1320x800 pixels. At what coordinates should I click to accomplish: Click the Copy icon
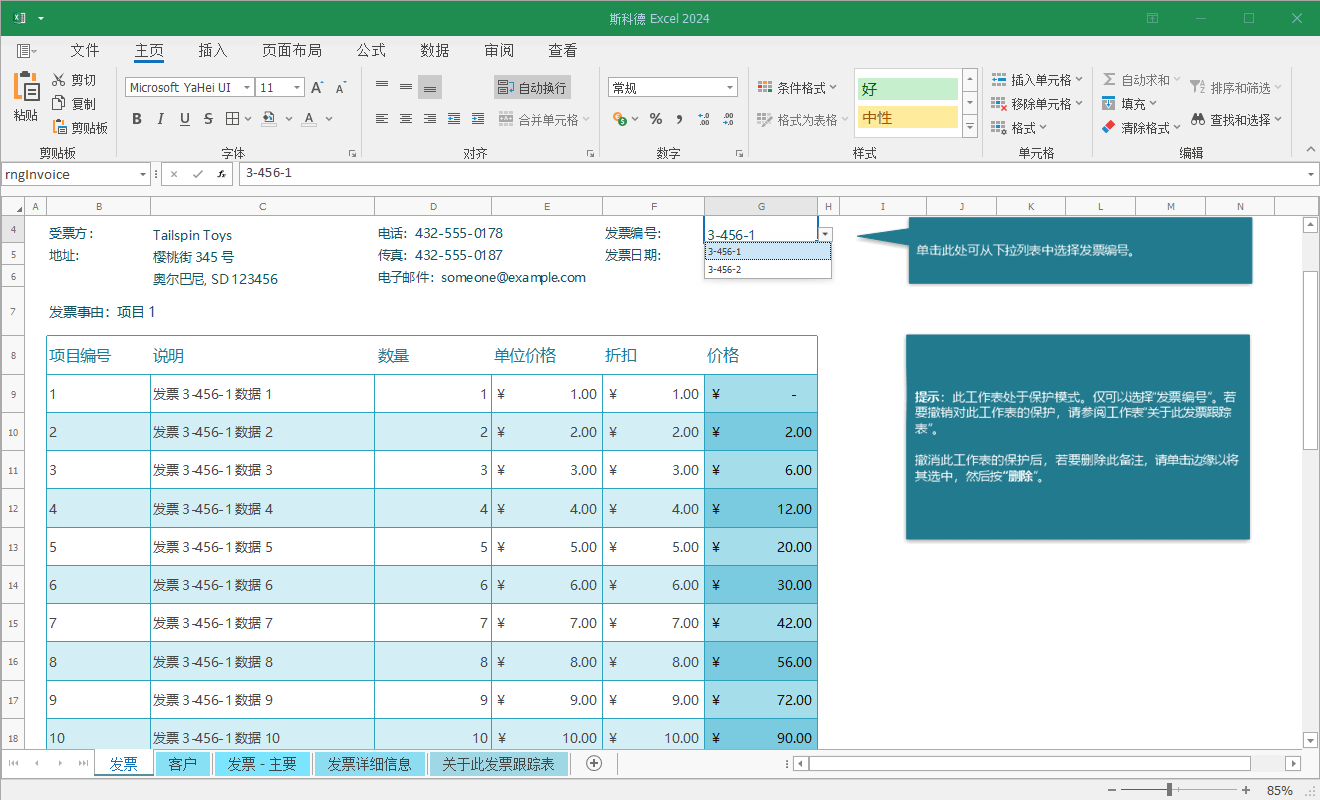click(x=59, y=104)
